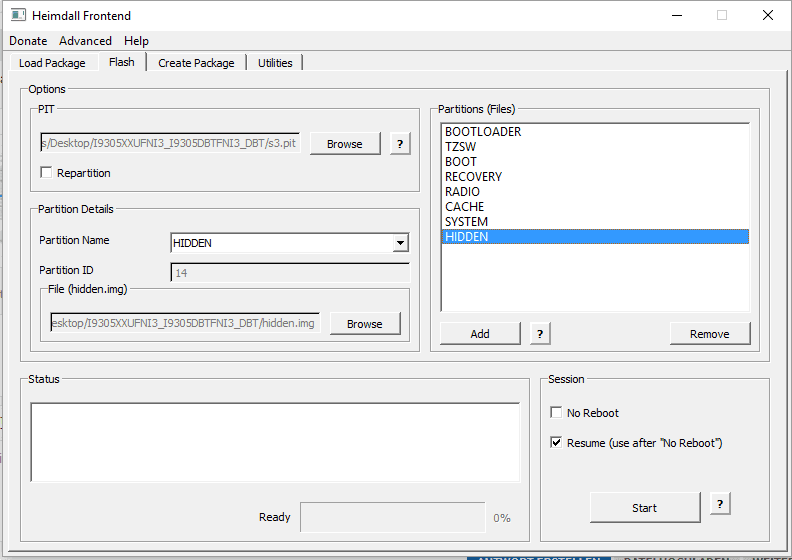Click inside the Status output box
The image size is (792, 560).
click(x=275, y=442)
